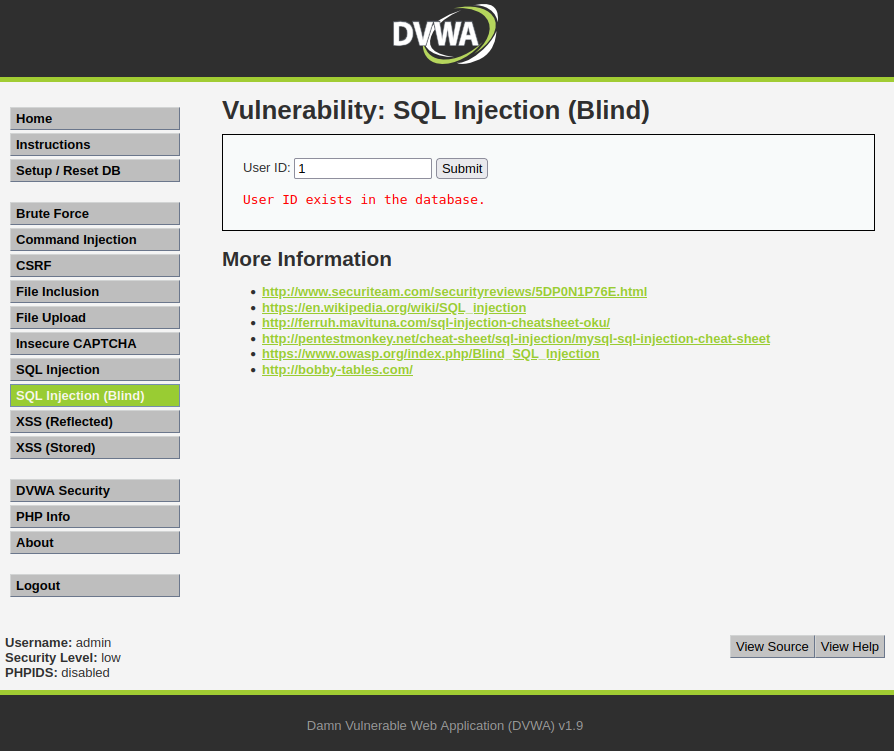Open Setup / Reset DB page
The image size is (894, 751).
95,171
